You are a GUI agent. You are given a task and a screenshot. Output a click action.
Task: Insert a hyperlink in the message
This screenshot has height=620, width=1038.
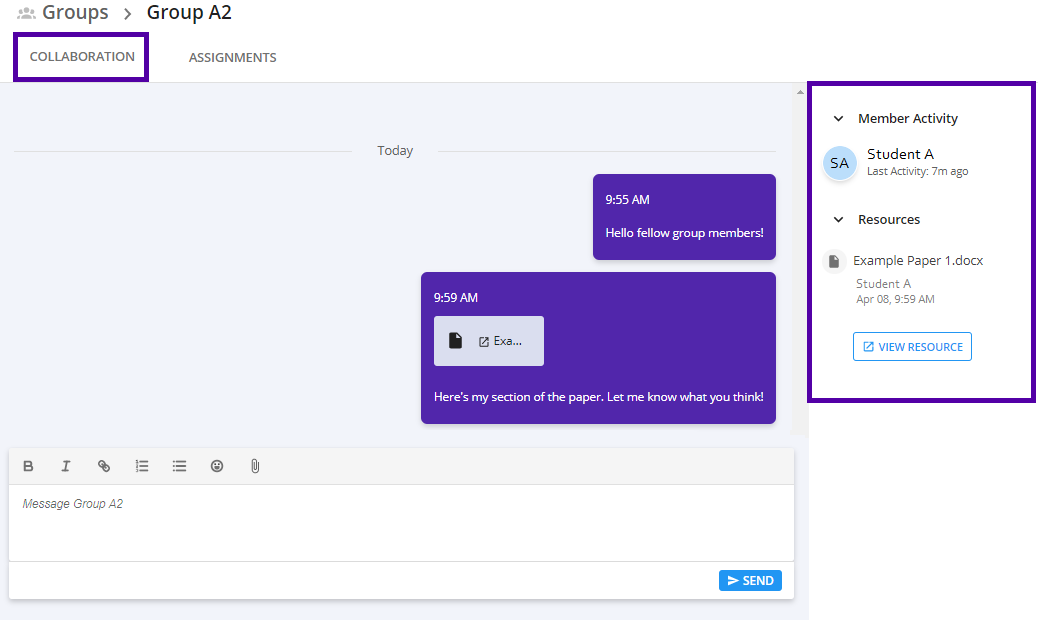(104, 466)
